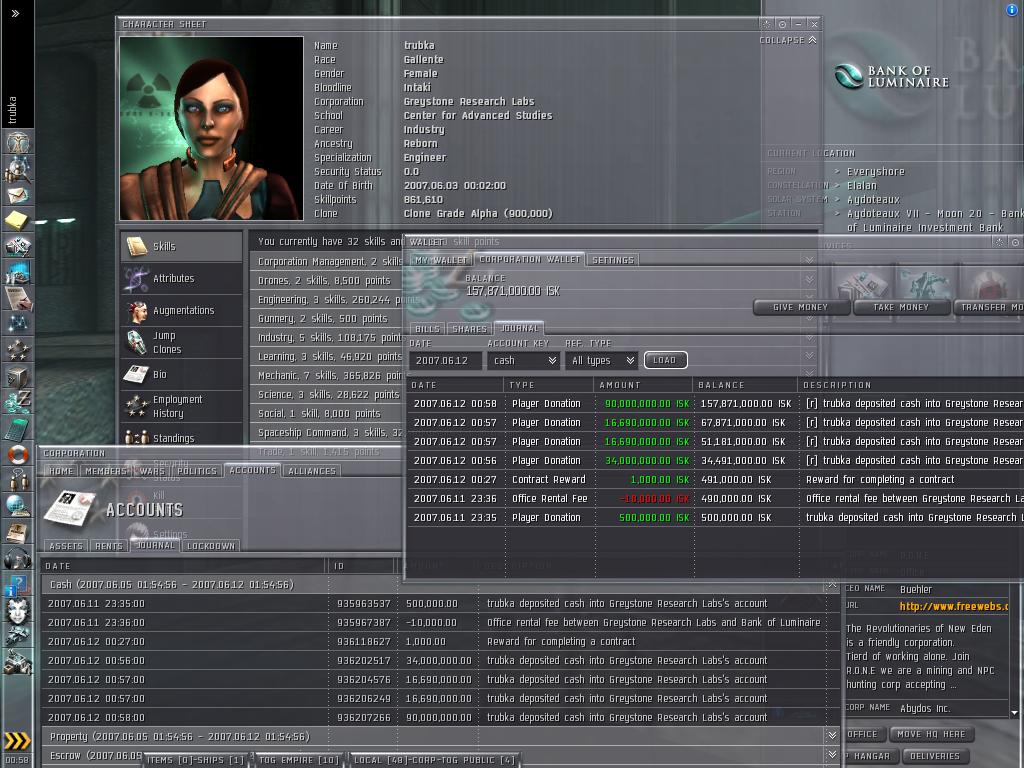
Task: Toggle pin on Character Sheet window
Action: pos(782,24)
